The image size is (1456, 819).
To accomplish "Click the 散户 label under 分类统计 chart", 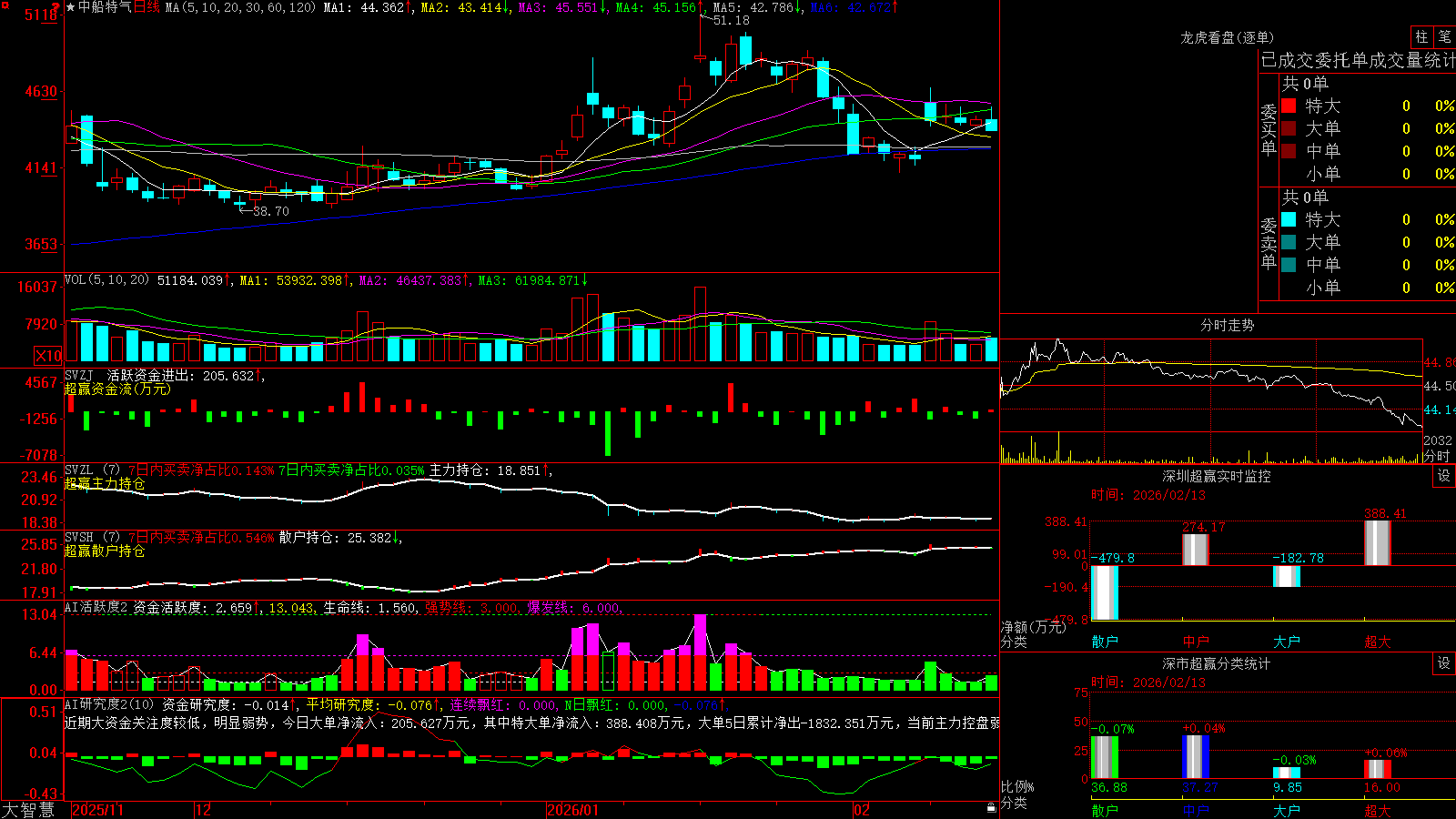I will 1105,810.
